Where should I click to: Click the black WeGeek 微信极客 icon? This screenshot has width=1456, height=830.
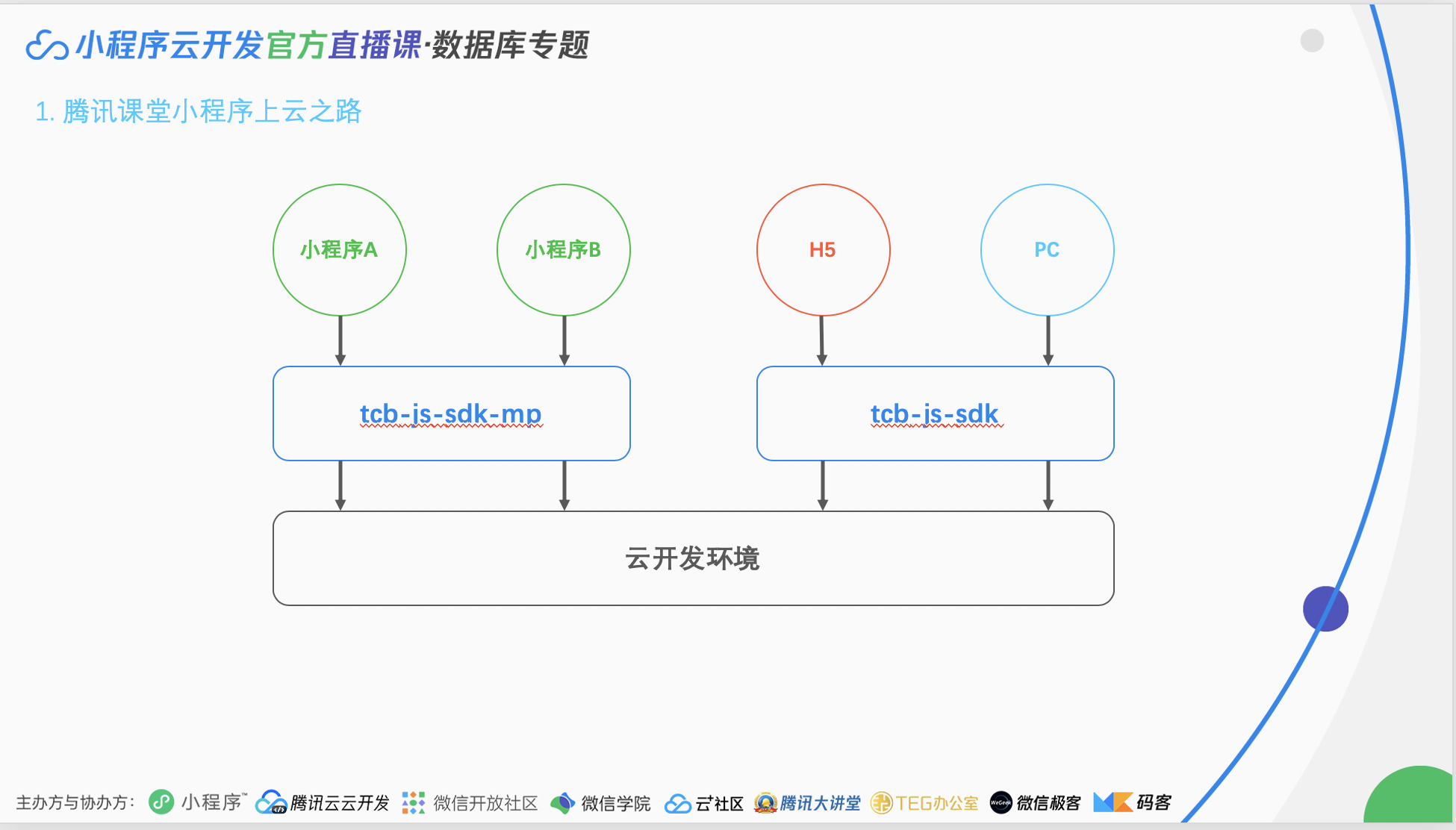(1001, 803)
